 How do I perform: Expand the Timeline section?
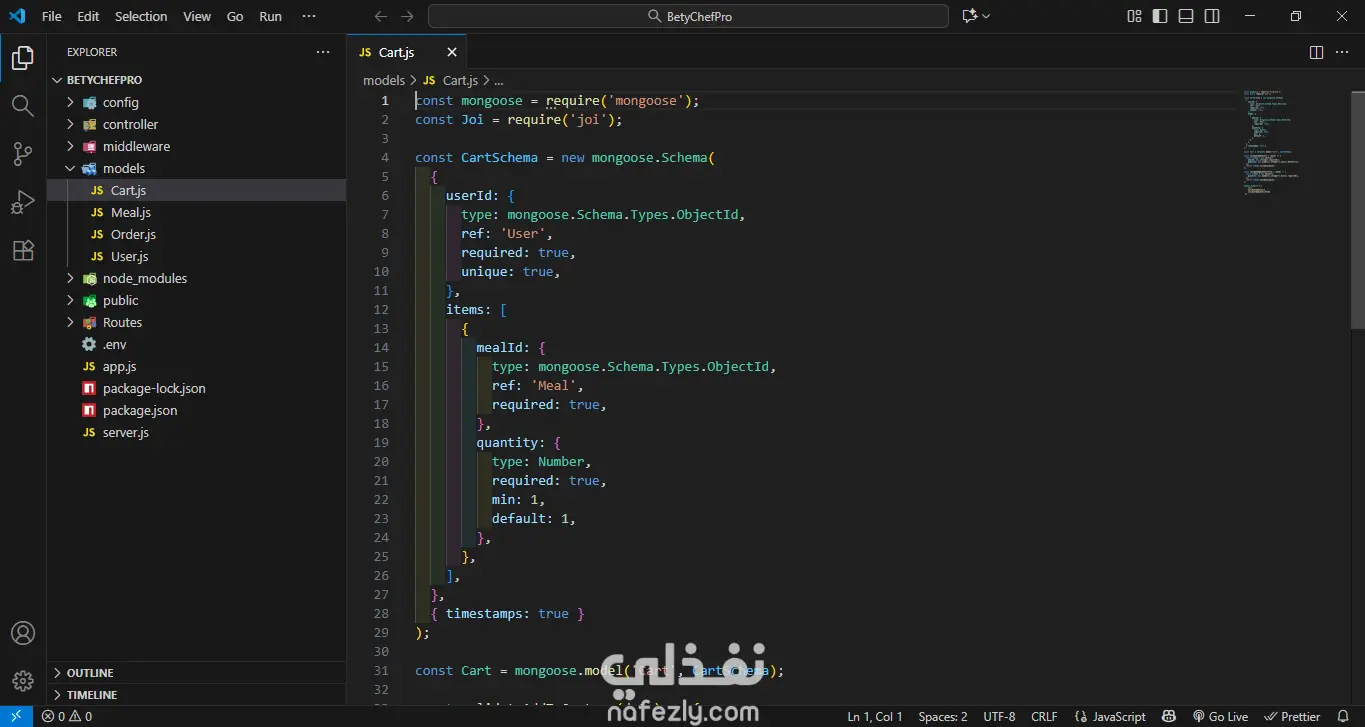(x=196, y=695)
